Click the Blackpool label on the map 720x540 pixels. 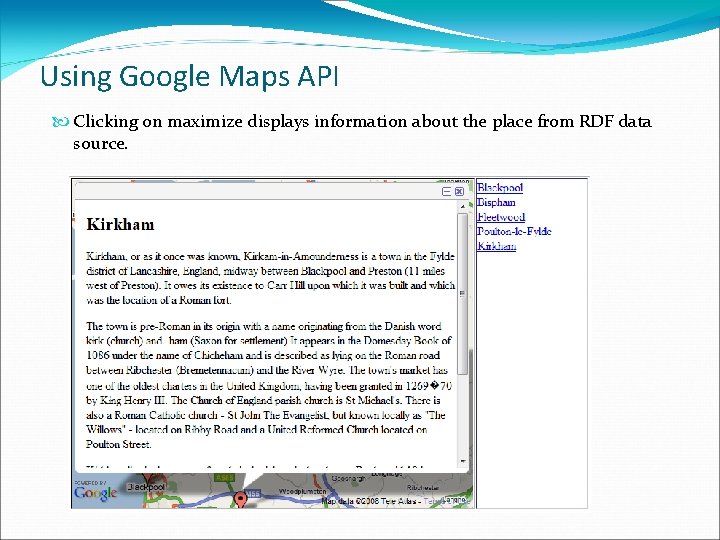[146, 487]
